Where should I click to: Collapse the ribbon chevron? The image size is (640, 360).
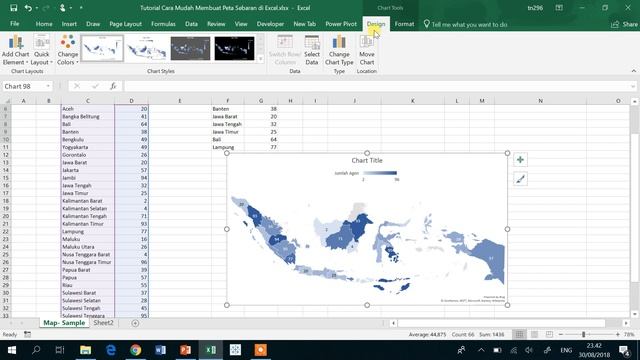coord(633,71)
